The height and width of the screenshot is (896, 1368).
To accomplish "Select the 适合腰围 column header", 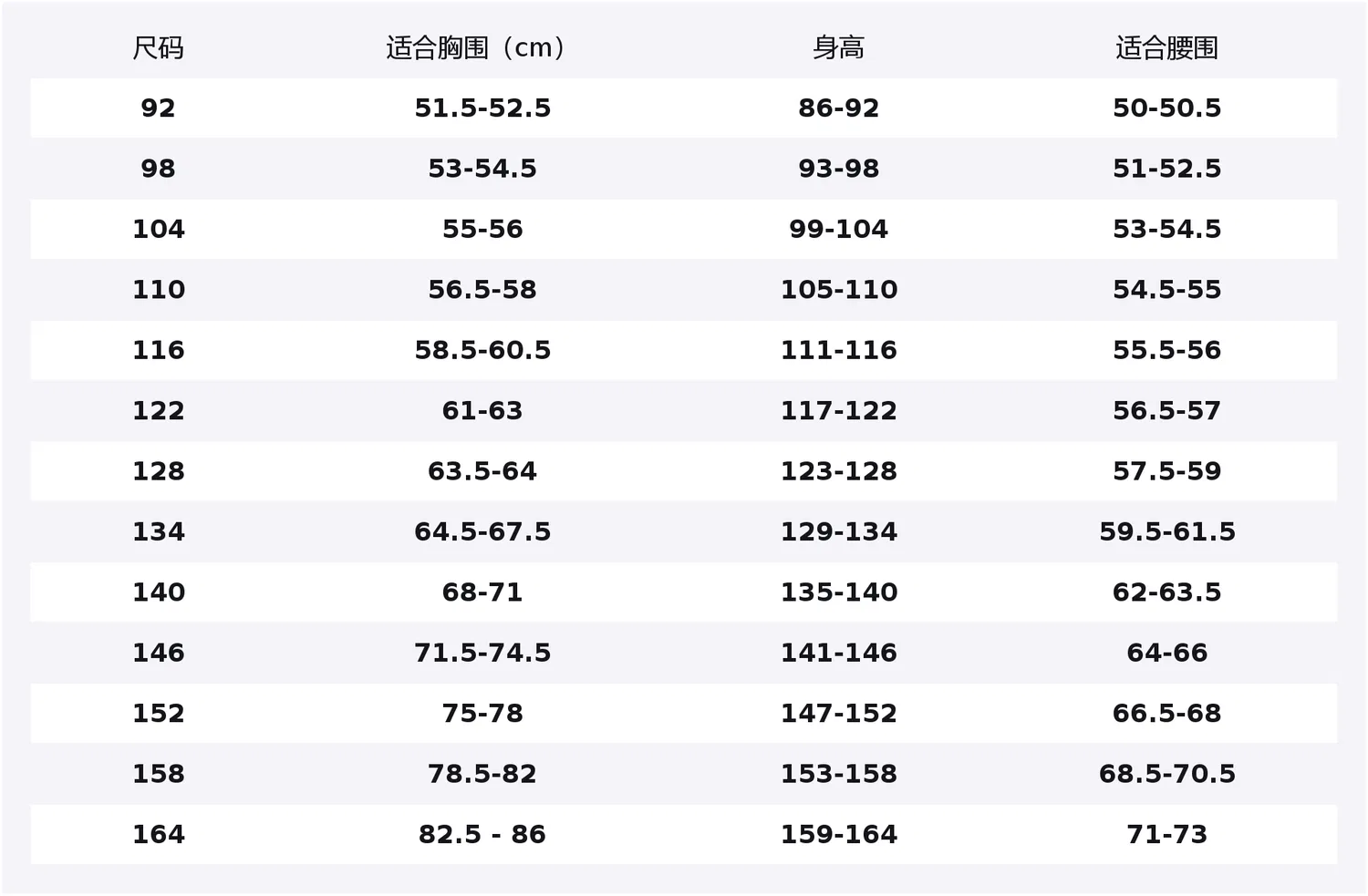I will 1166,47.
